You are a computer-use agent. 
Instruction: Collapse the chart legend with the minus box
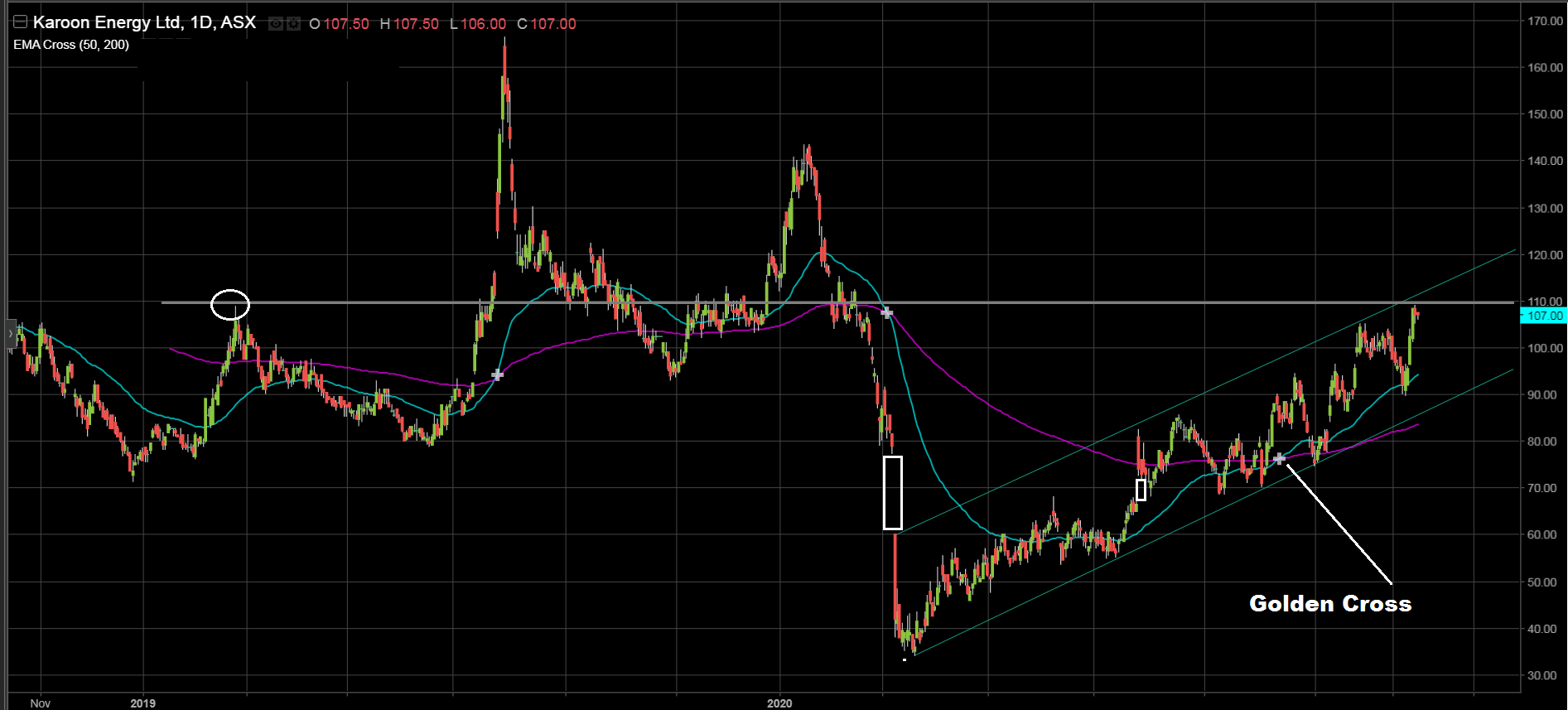[x=20, y=22]
